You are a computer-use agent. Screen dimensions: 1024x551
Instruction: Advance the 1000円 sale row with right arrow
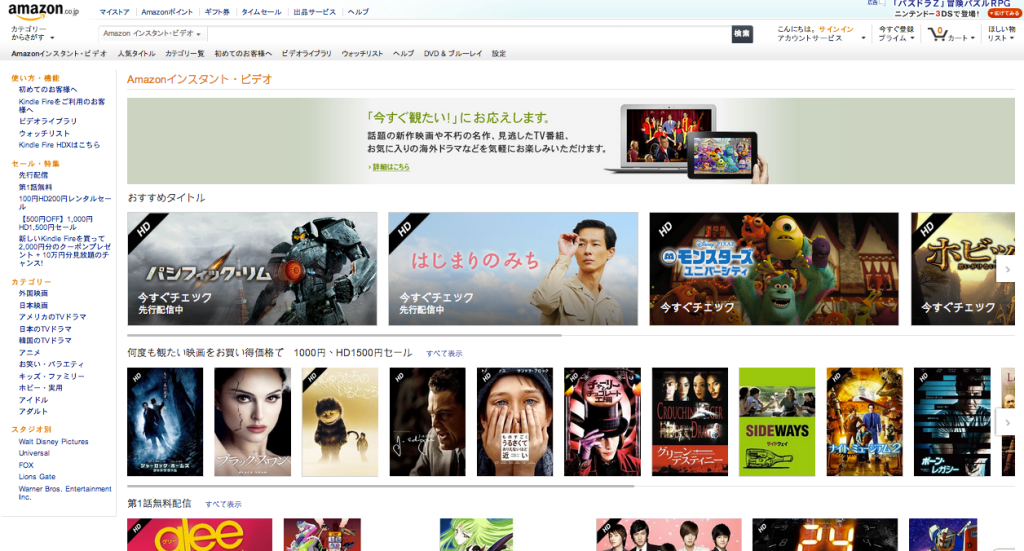tap(1006, 422)
